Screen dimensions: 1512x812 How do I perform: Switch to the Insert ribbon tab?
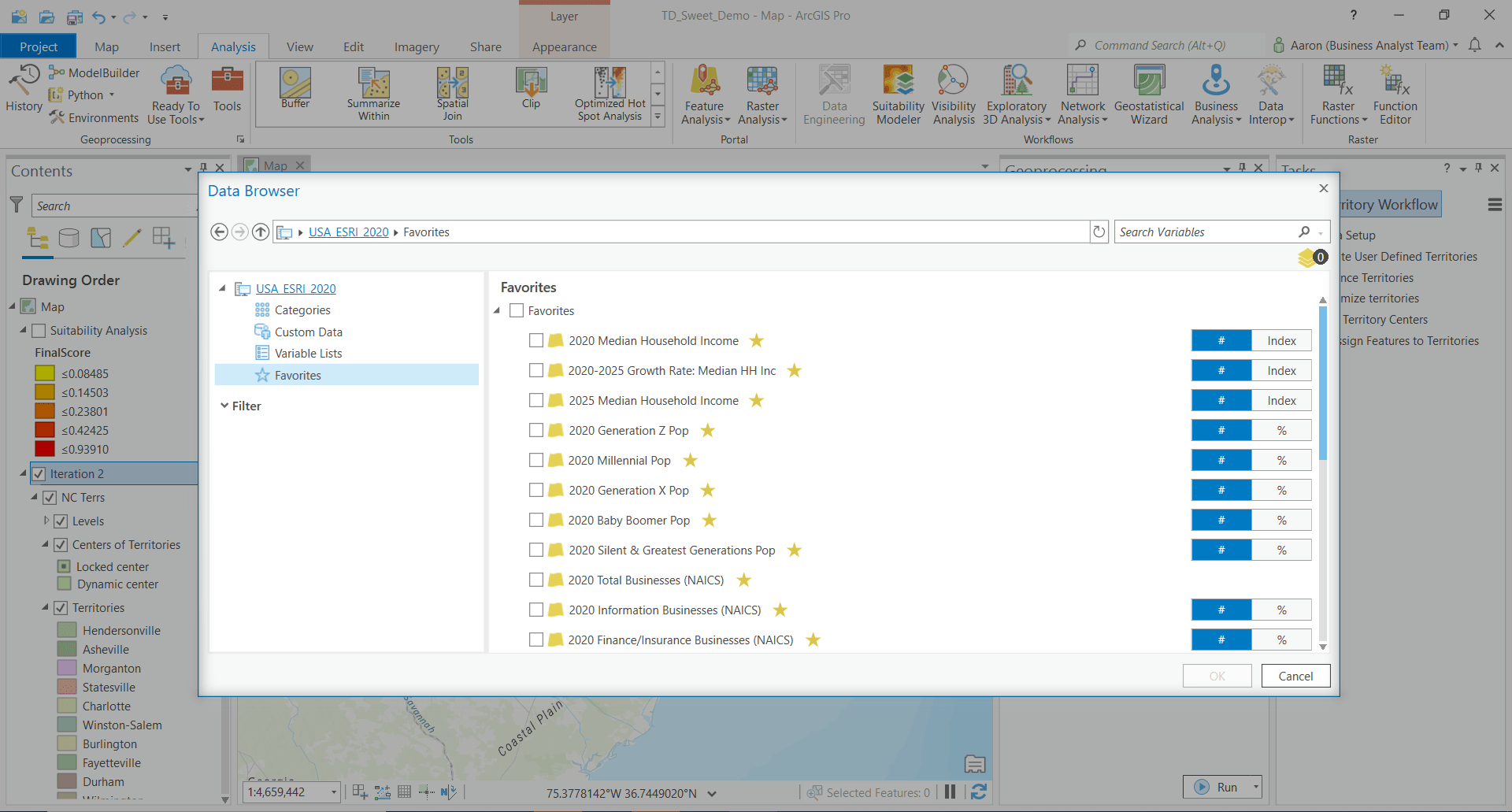(x=165, y=46)
